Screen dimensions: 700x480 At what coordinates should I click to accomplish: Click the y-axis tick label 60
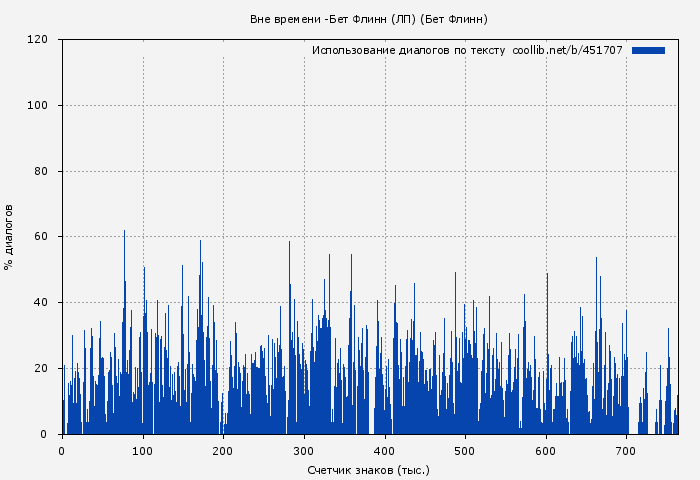(x=41, y=237)
